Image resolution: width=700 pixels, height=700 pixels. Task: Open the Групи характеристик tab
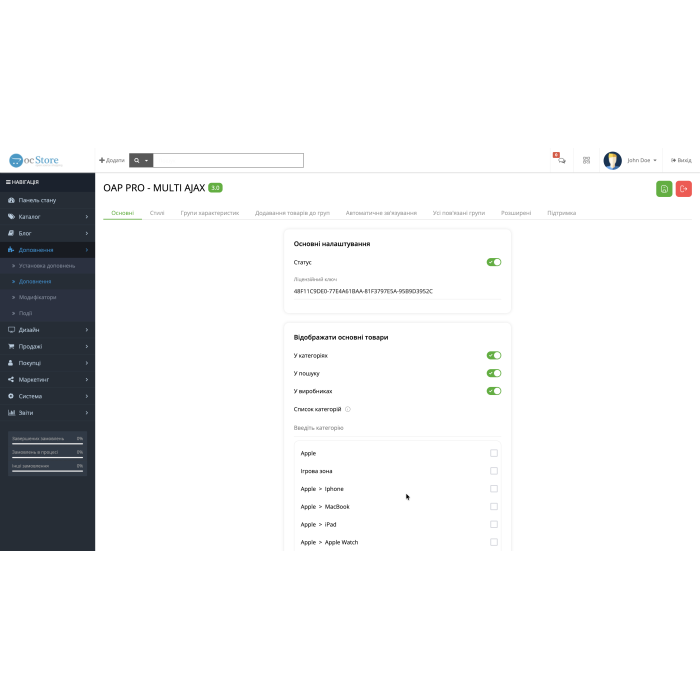210,213
